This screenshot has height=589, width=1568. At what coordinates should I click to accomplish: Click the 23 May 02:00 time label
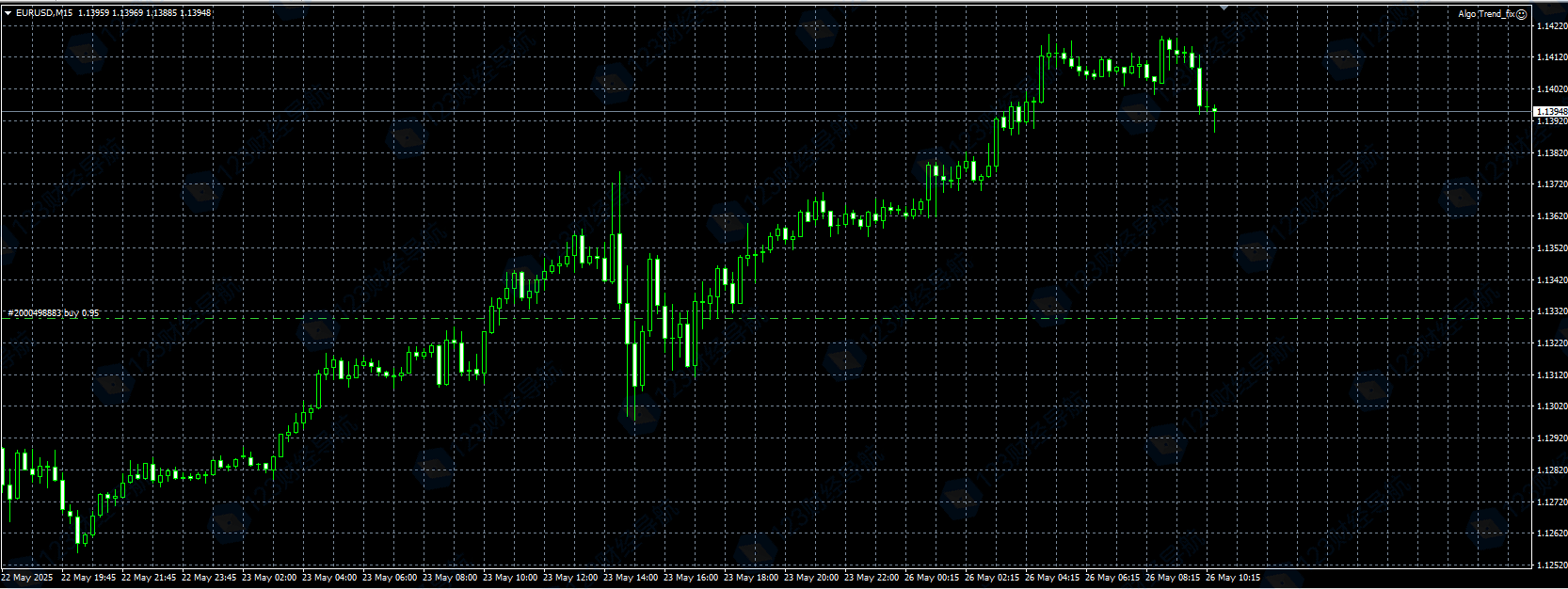click(x=269, y=578)
